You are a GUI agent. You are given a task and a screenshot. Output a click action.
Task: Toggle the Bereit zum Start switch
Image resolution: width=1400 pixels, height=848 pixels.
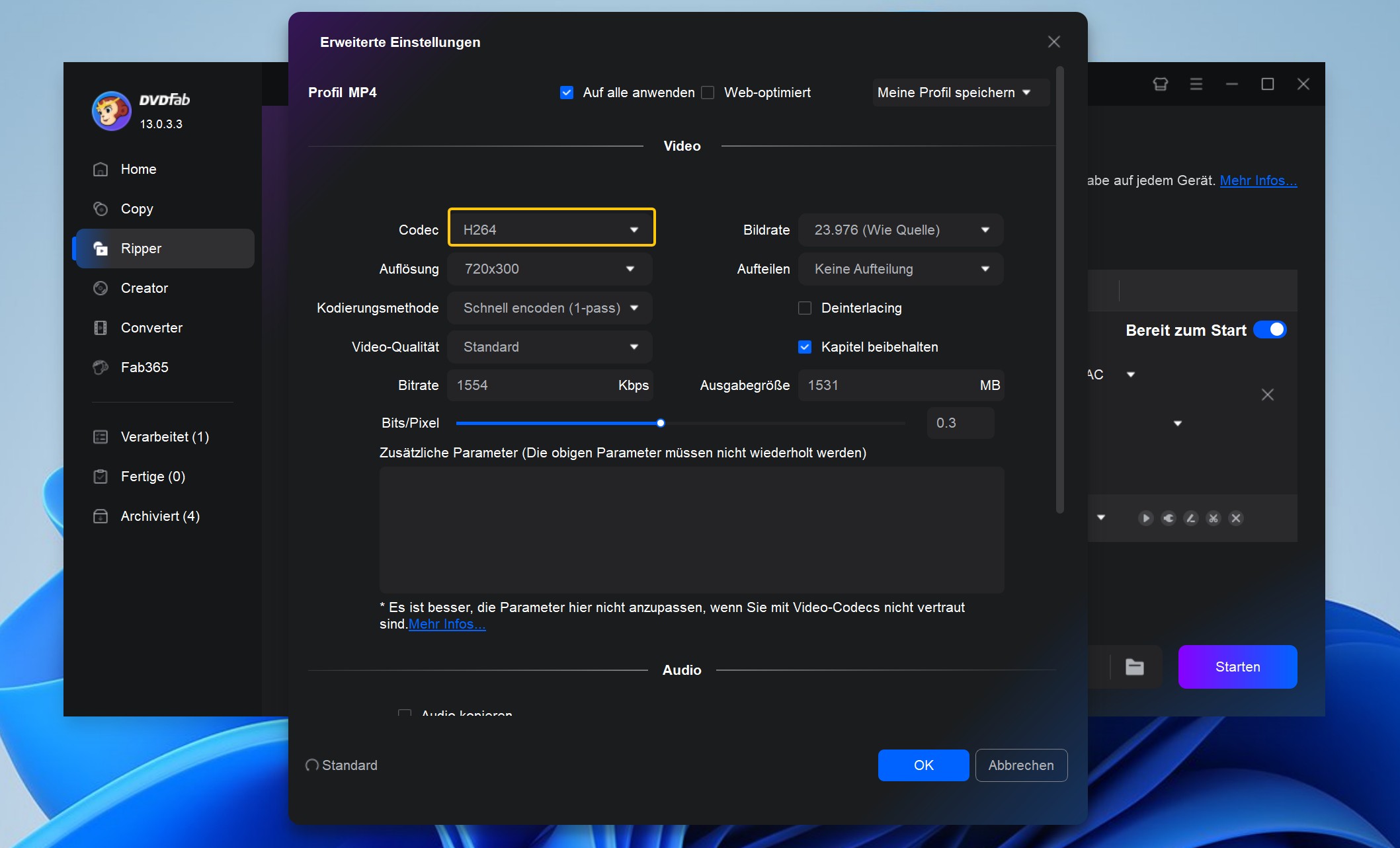[1270, 330]
